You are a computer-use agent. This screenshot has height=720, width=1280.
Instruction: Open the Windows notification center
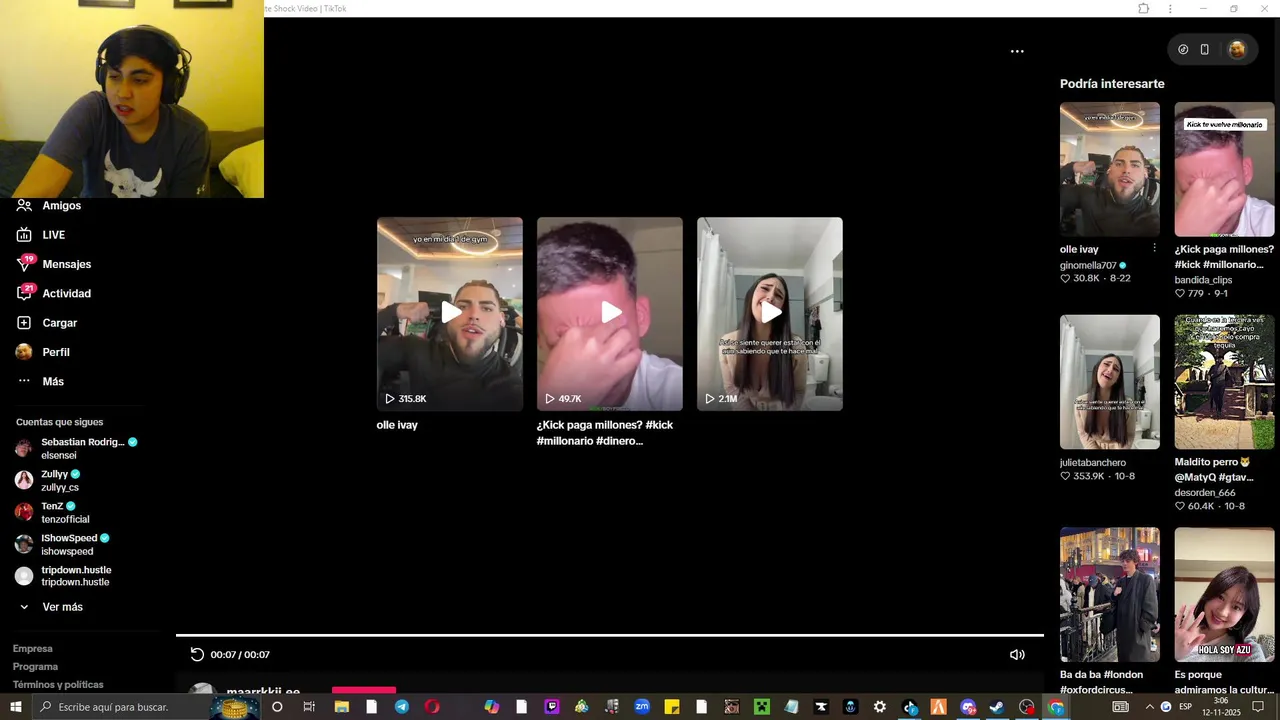click(1258, 707)
